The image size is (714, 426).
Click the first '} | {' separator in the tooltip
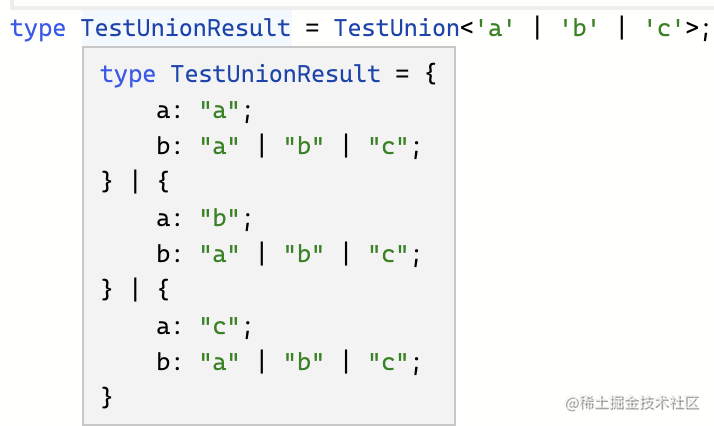(136, 182)
